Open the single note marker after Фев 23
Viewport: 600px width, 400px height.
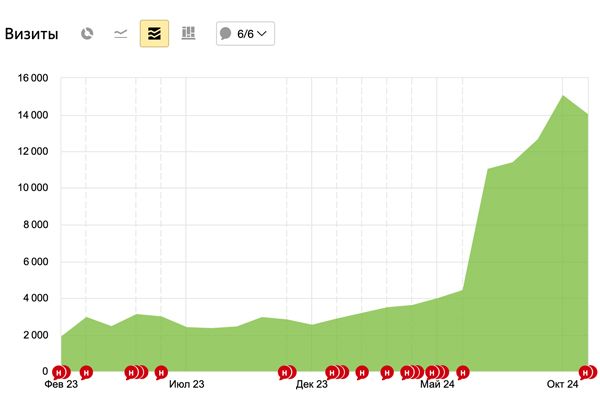pyautogui.click(x=86, y=372)
